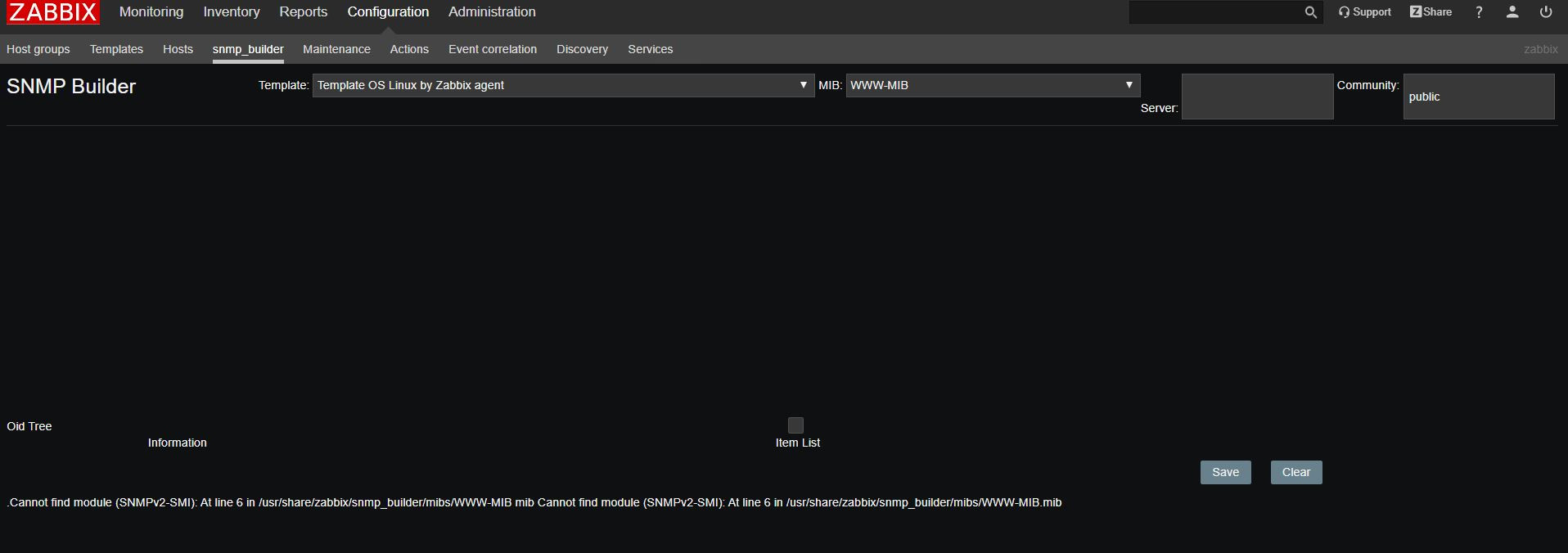Go to Services submenu
The height and width of the screenshot is (553, 1568).
(x=651, y=49)
